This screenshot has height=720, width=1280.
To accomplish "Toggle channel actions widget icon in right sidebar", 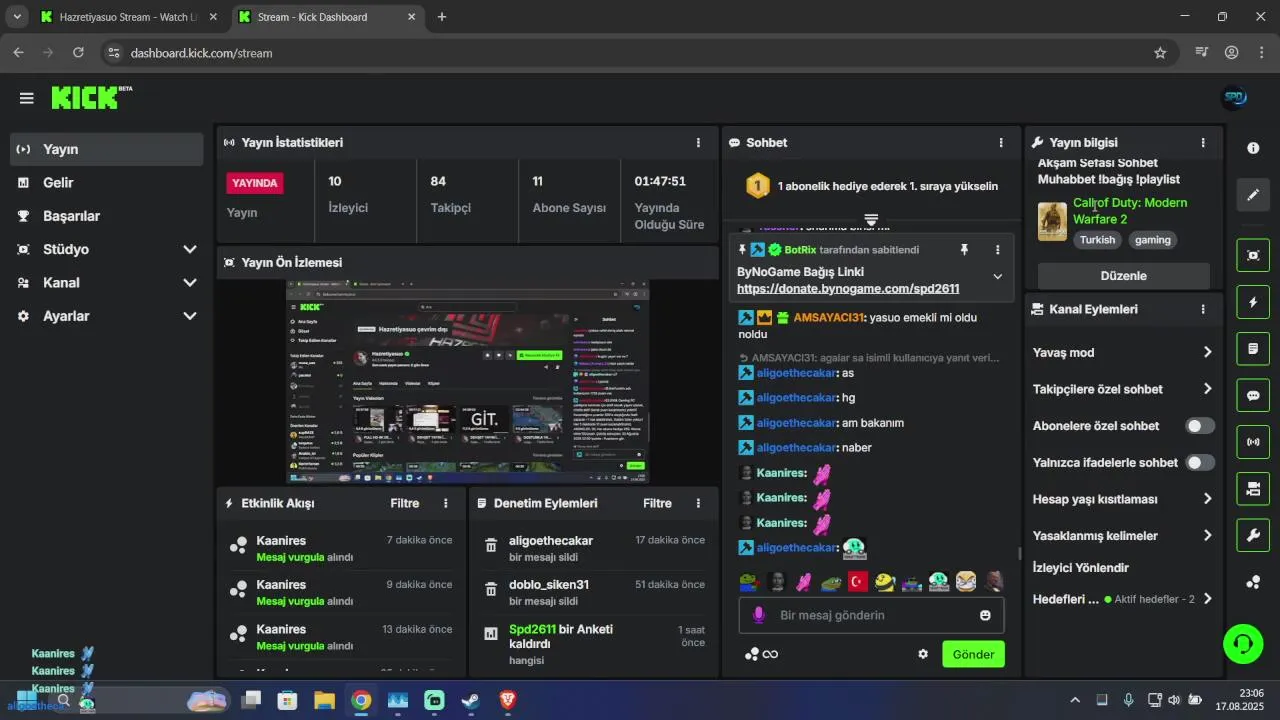I will click(1253, 489).
